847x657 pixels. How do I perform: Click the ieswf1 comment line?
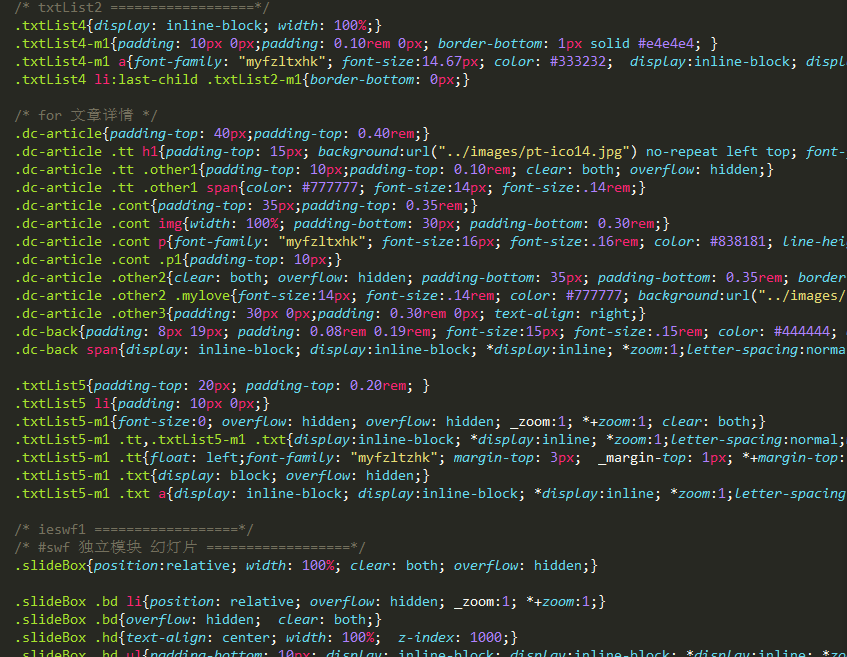(x=133, y=529)
